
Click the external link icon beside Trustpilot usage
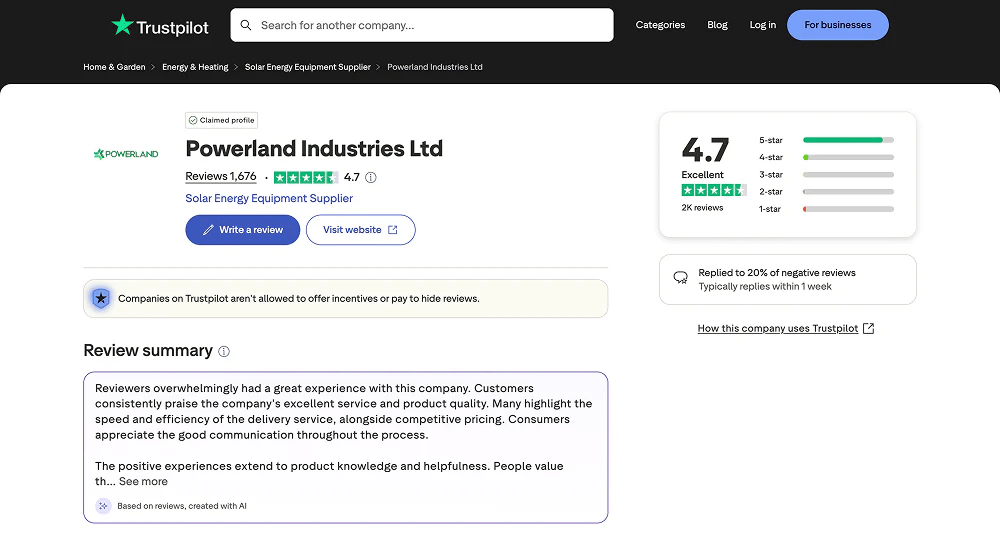pyautogui.click(x=868, y=329)
